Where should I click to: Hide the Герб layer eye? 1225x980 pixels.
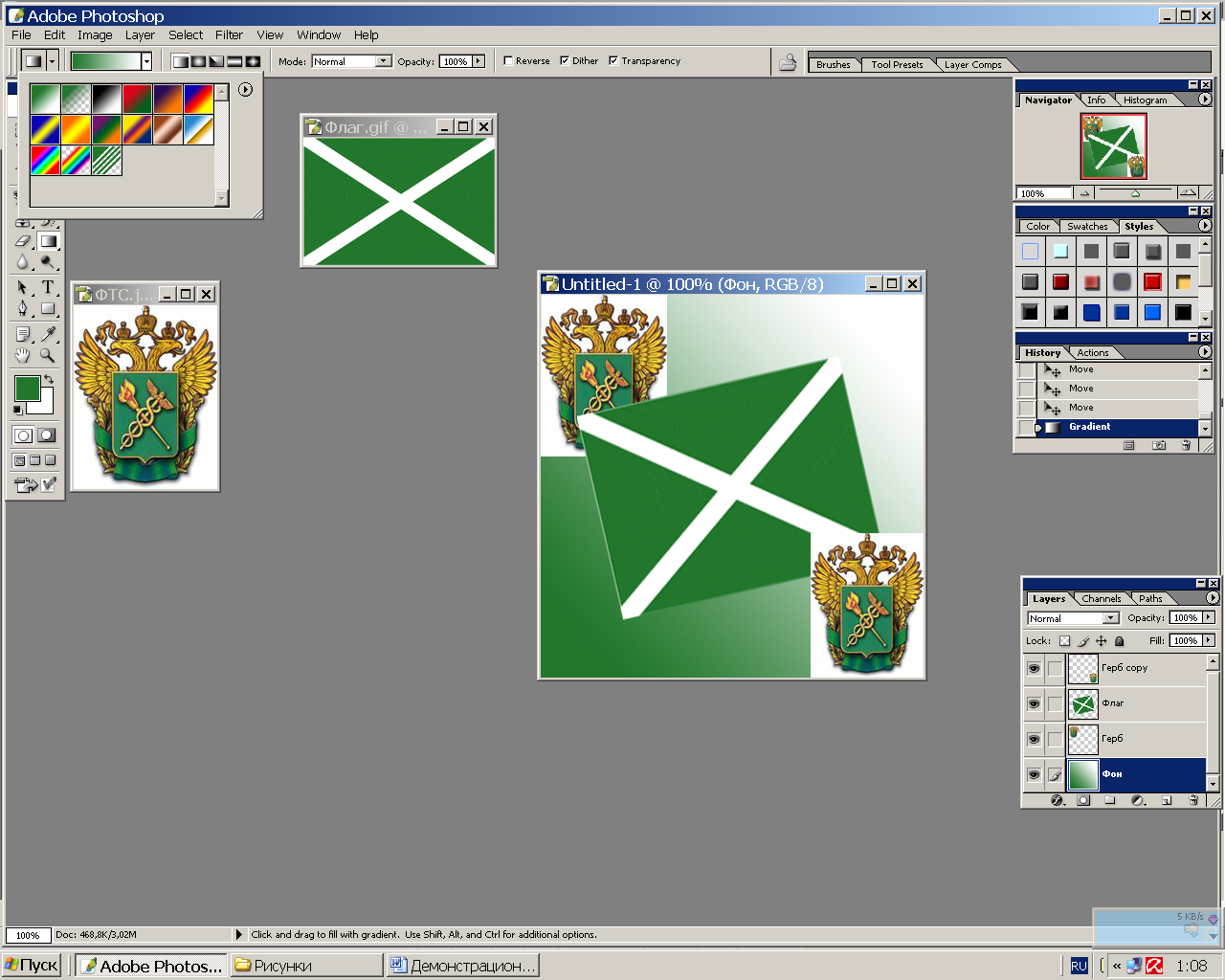pyautogui.click(x=1034, y=739)
